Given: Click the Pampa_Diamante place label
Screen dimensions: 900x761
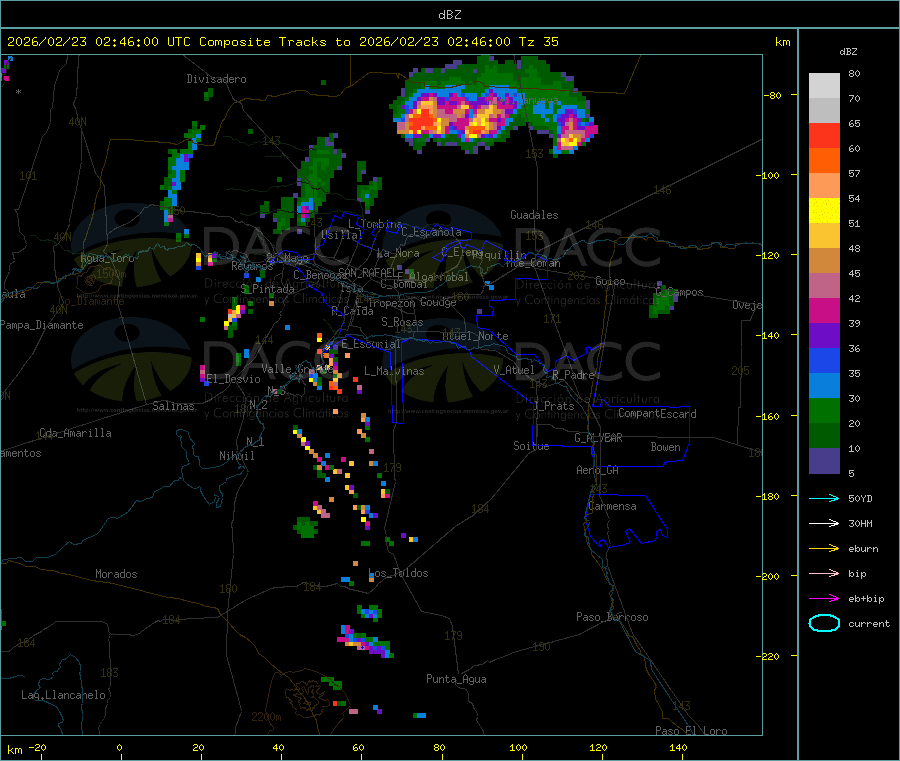Looking at the screenshot, I should (x=42, y=325).
